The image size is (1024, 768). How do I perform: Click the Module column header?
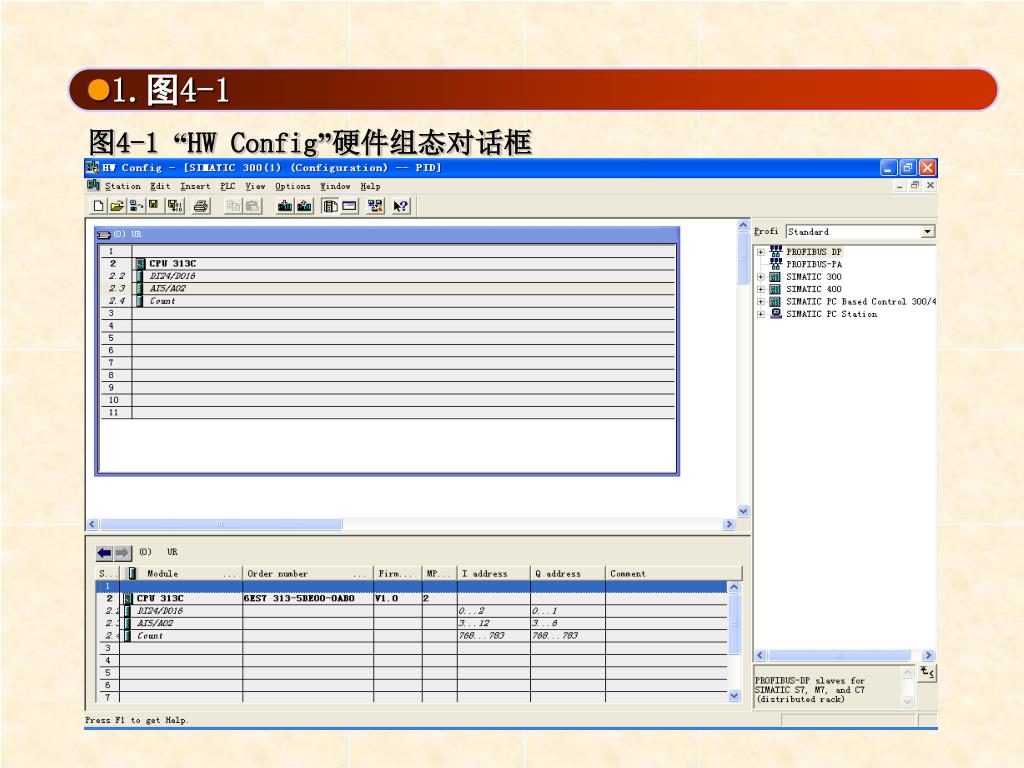click(x=182, y=573)
